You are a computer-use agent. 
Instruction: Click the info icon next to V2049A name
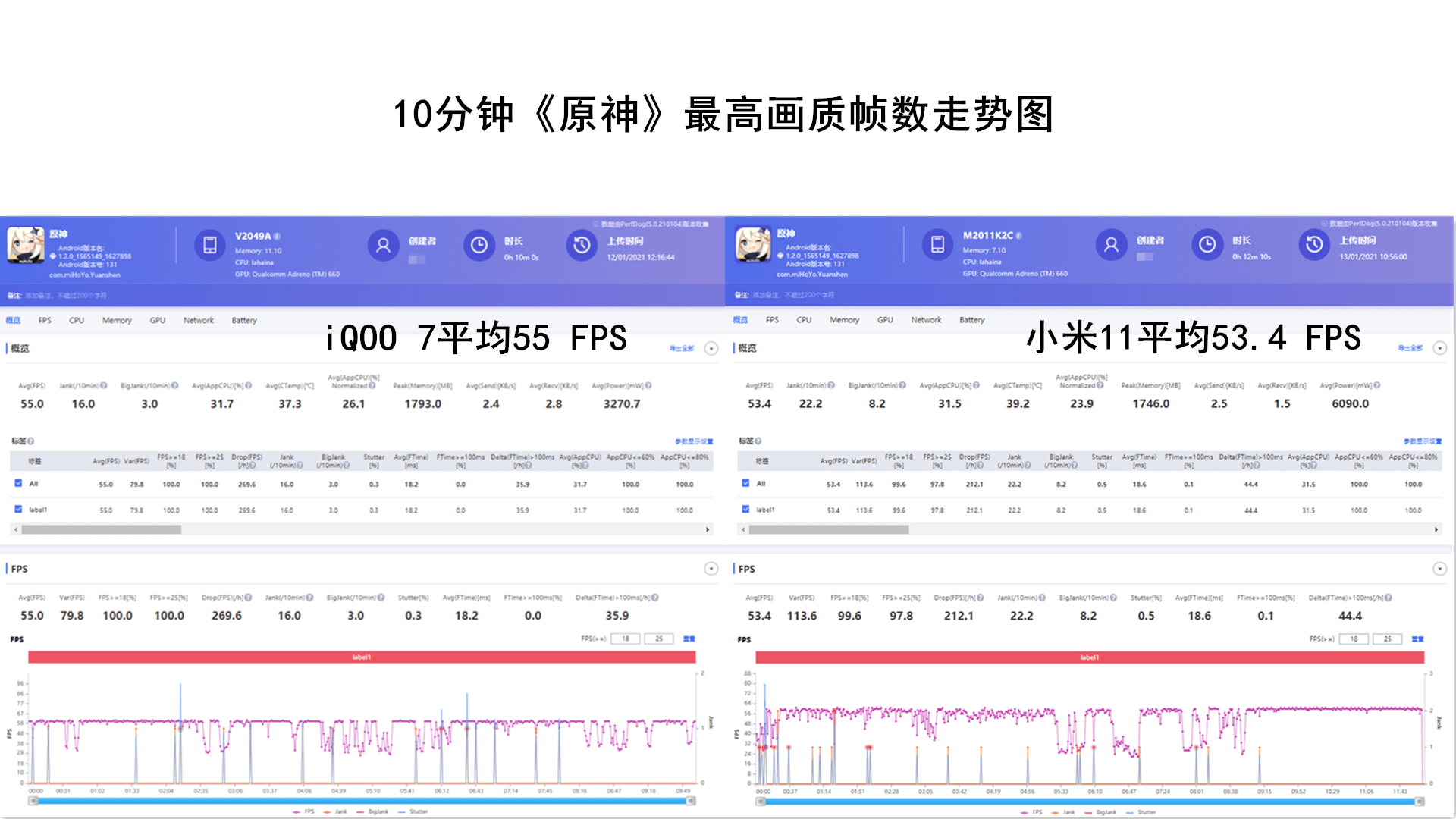(277, 237)
